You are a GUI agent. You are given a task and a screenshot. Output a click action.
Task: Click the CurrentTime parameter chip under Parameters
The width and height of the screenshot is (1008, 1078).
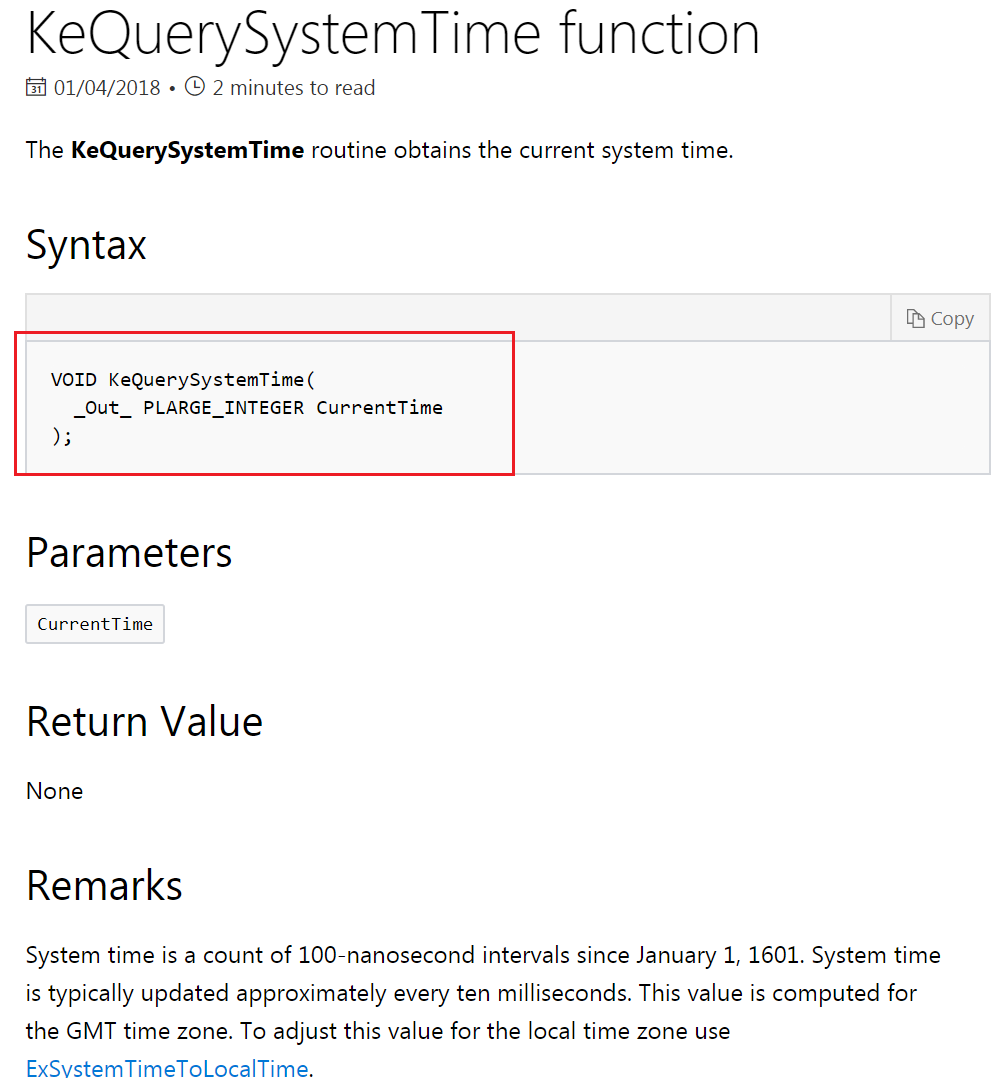point(95,624)
